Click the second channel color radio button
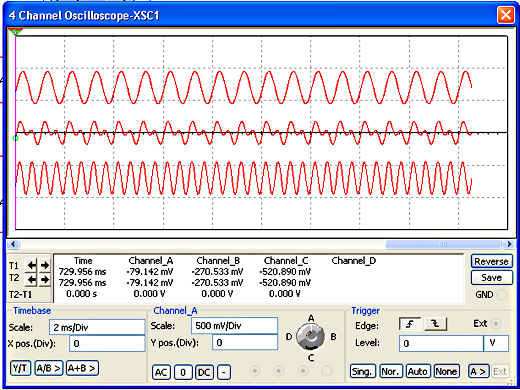 point(279,371)
